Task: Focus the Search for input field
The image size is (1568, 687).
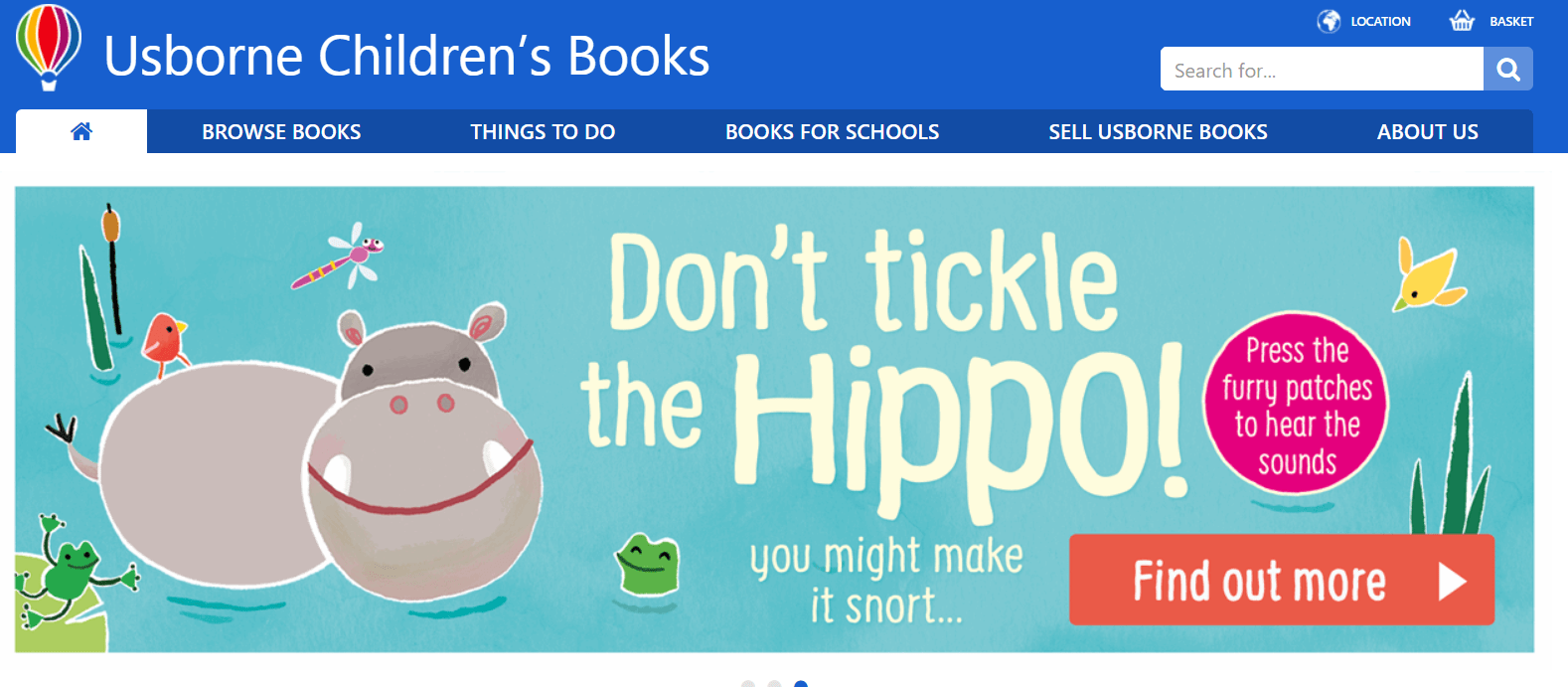Action: [1322, 70]
